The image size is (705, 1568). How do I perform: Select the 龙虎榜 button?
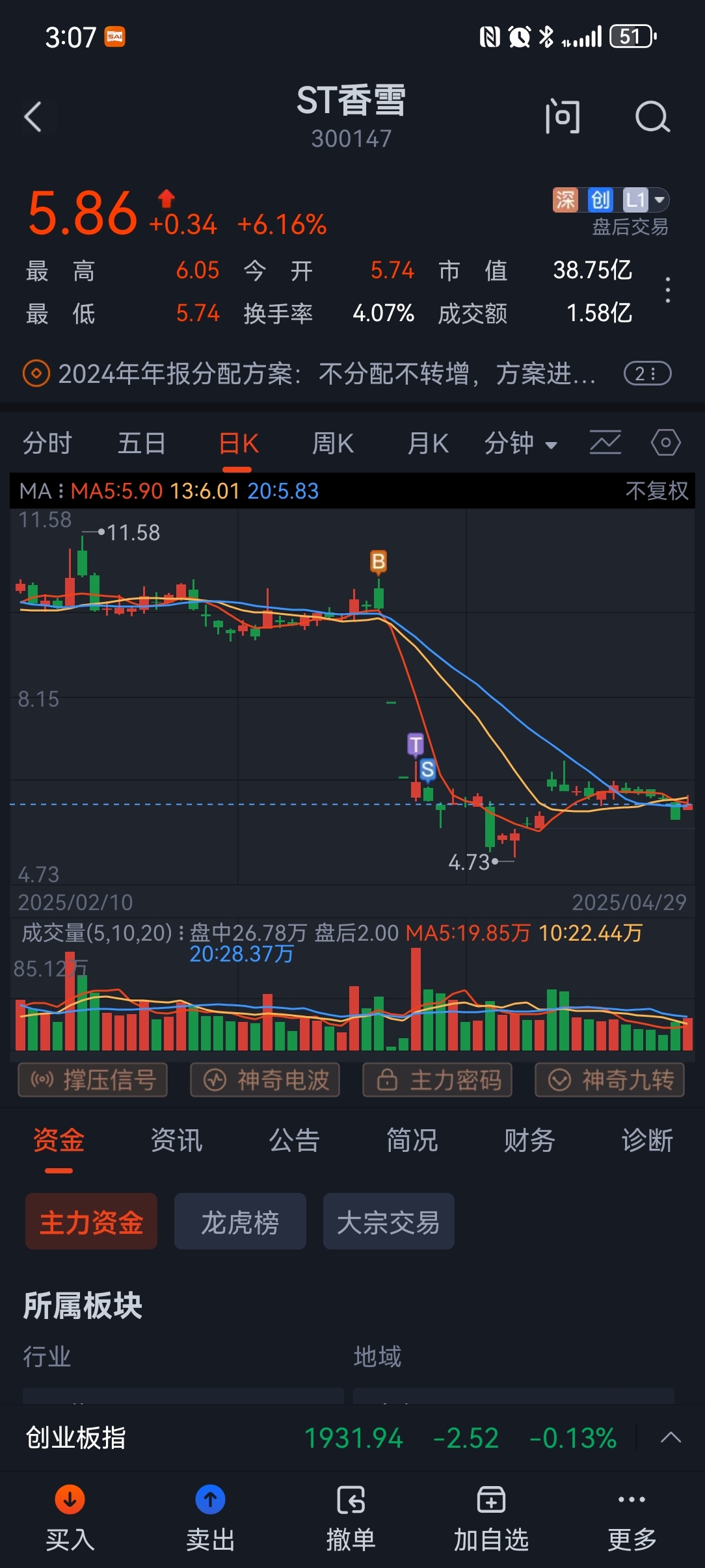[x=240, y=1221]
